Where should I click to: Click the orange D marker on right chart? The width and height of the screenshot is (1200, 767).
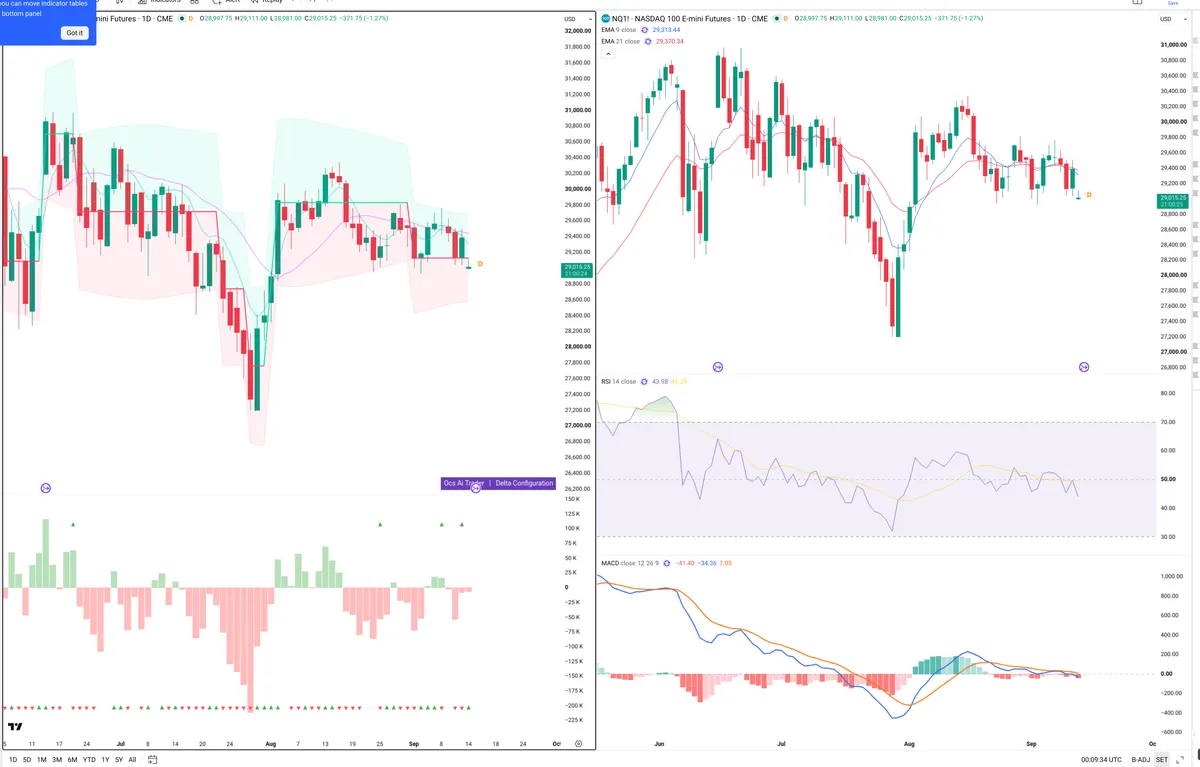tap(1088, 195)
